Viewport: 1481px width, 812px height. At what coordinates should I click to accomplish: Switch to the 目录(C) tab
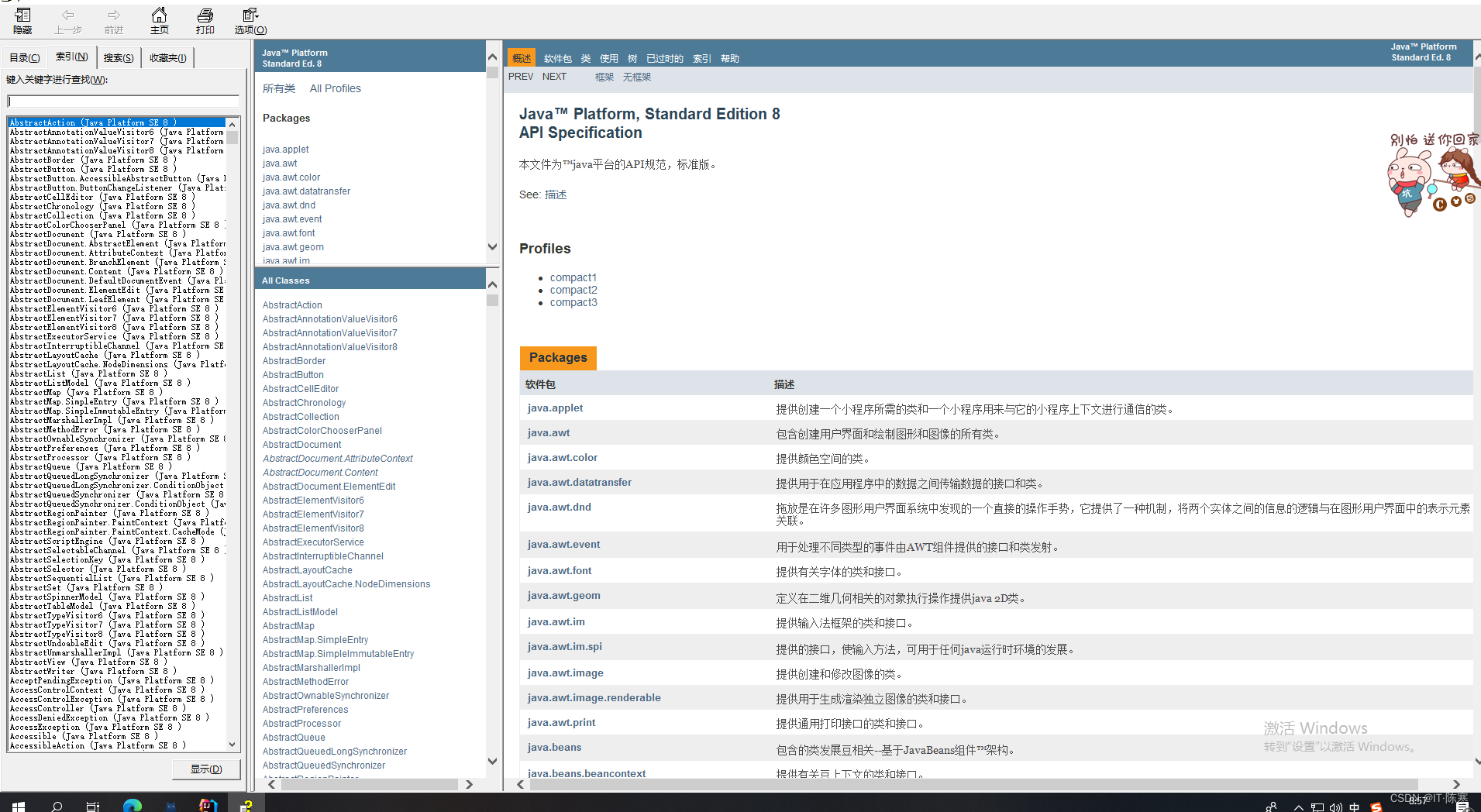(25, 57)
